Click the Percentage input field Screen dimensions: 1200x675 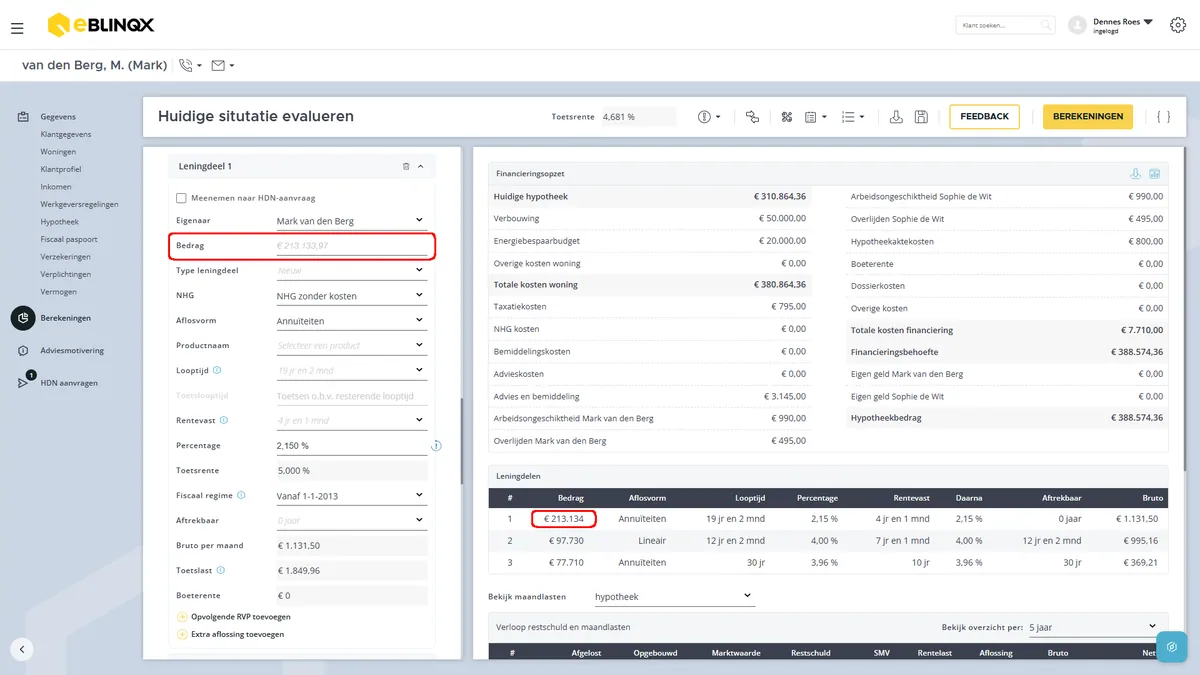(x=351, y=446)
